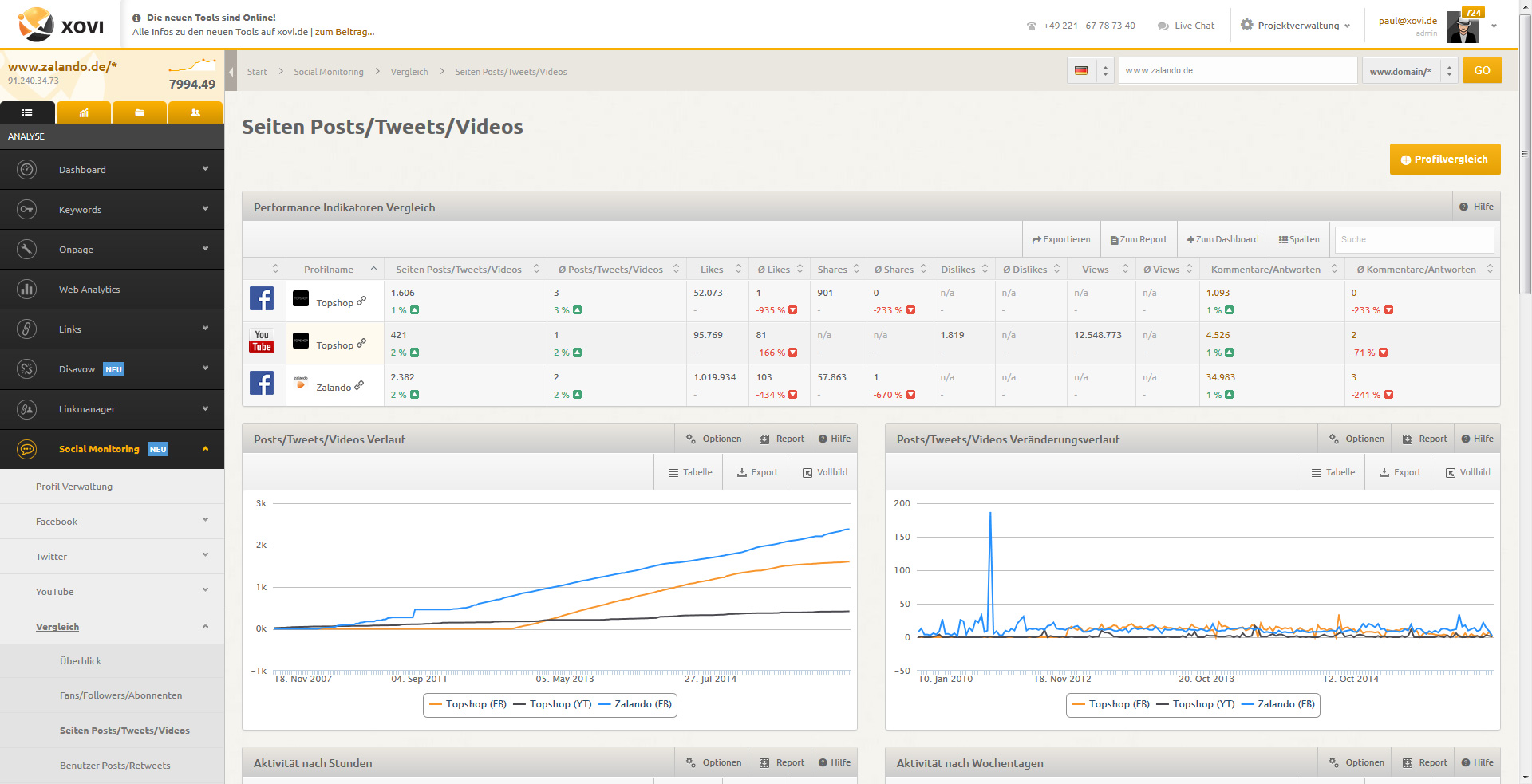The image size is (1532, 784).
Task: Expand the Keywords menu
Action: (x=112, y=210)
